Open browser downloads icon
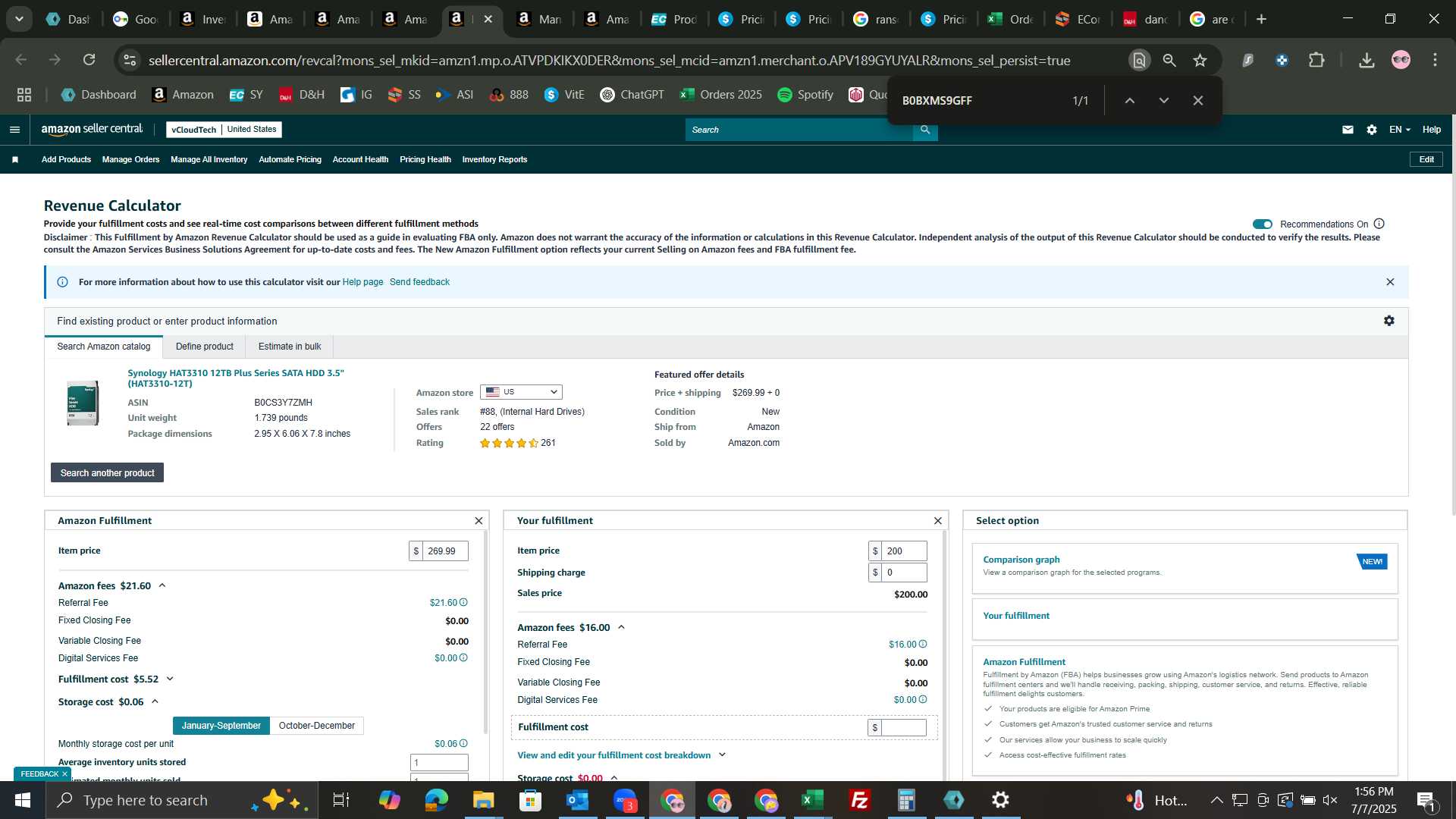The height and width of the screenshot is (819, 1456). 1367,60
